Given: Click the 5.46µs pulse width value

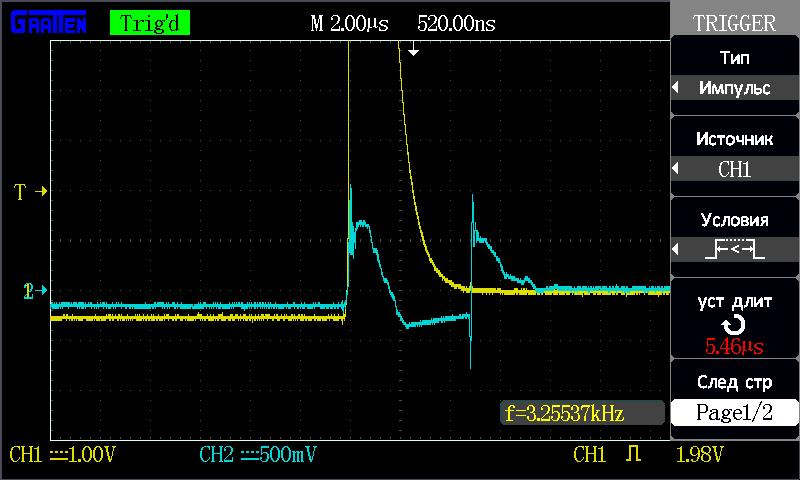Looking at the screenshot, I should pyautogui.click(x=734, y=348).
